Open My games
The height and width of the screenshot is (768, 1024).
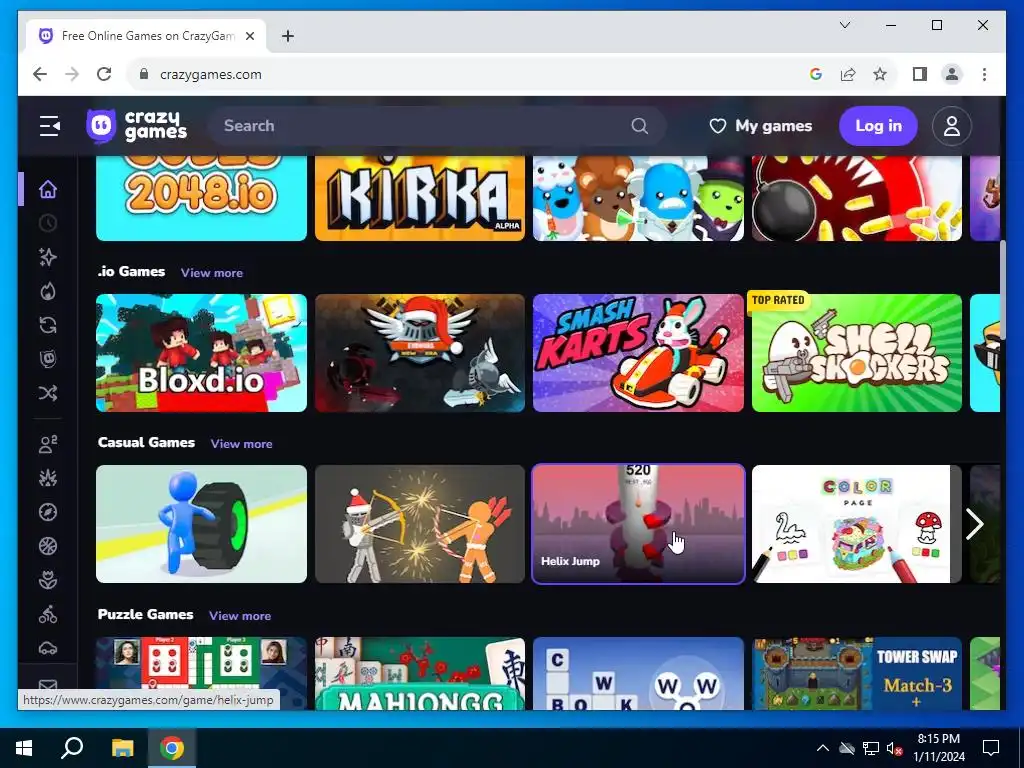pyautogui.click(x=761, y=126)
